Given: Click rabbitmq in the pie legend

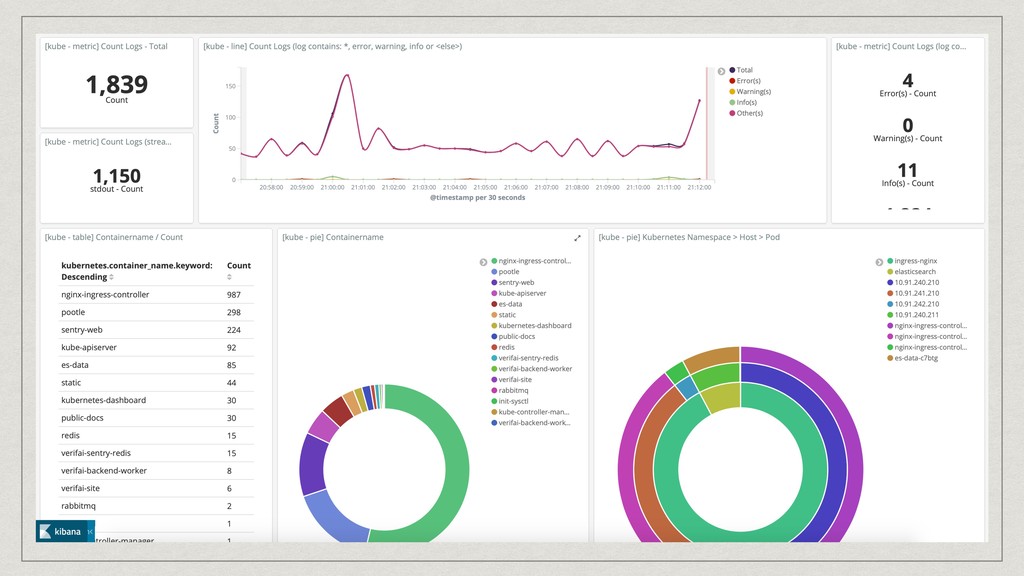Looking at the screenshot, I should click(513, 390).
